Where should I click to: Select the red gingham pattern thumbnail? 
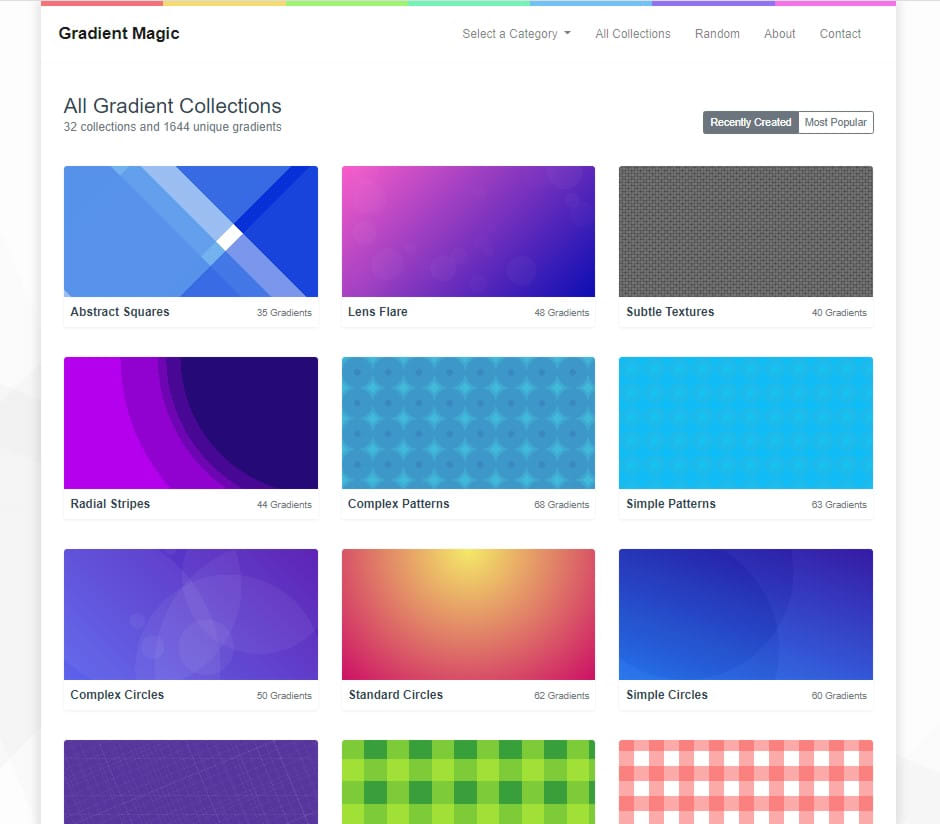click(745, 781)
